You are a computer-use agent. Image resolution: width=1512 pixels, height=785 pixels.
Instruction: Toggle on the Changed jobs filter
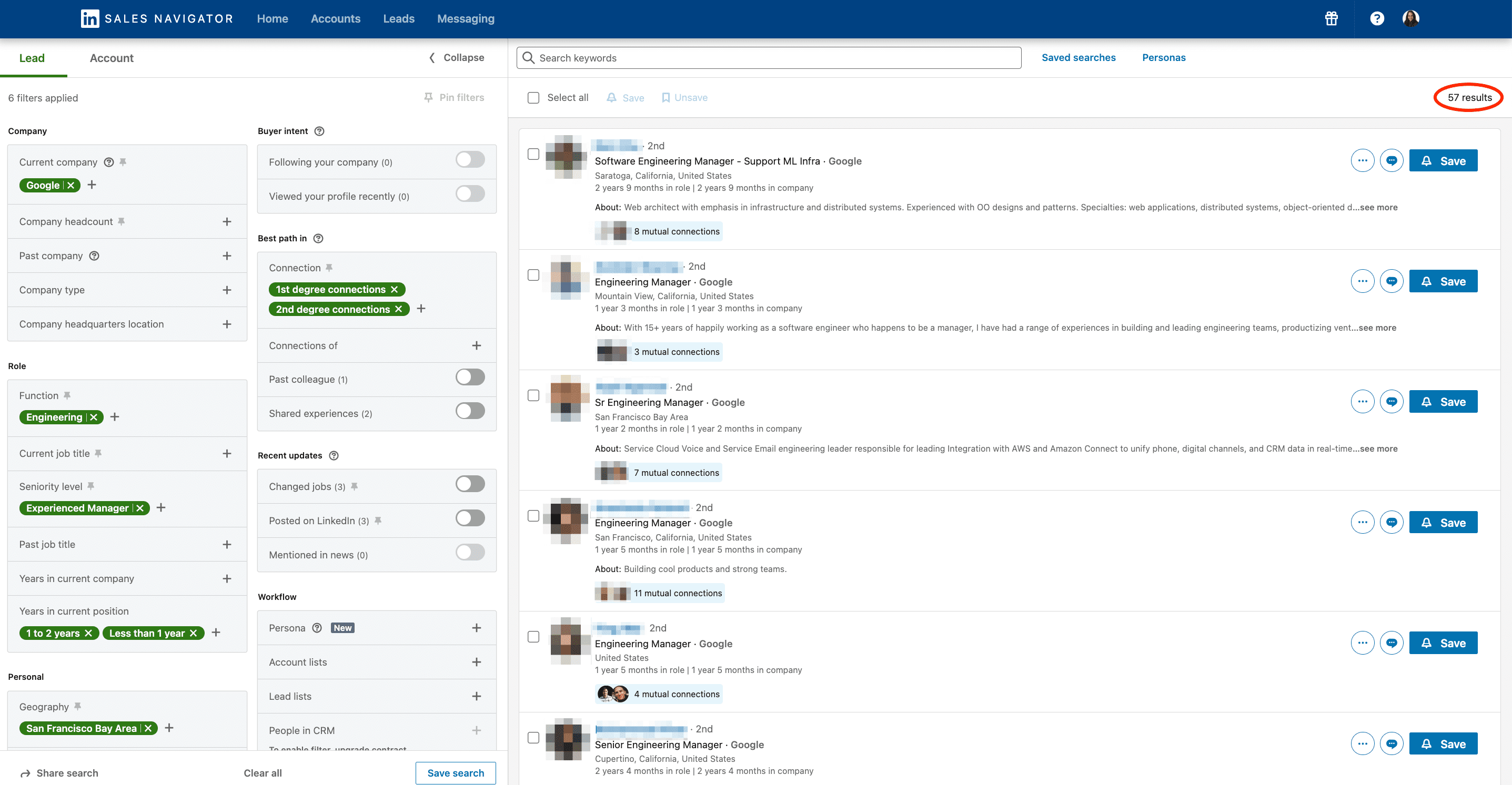click(x=470, y=483)
